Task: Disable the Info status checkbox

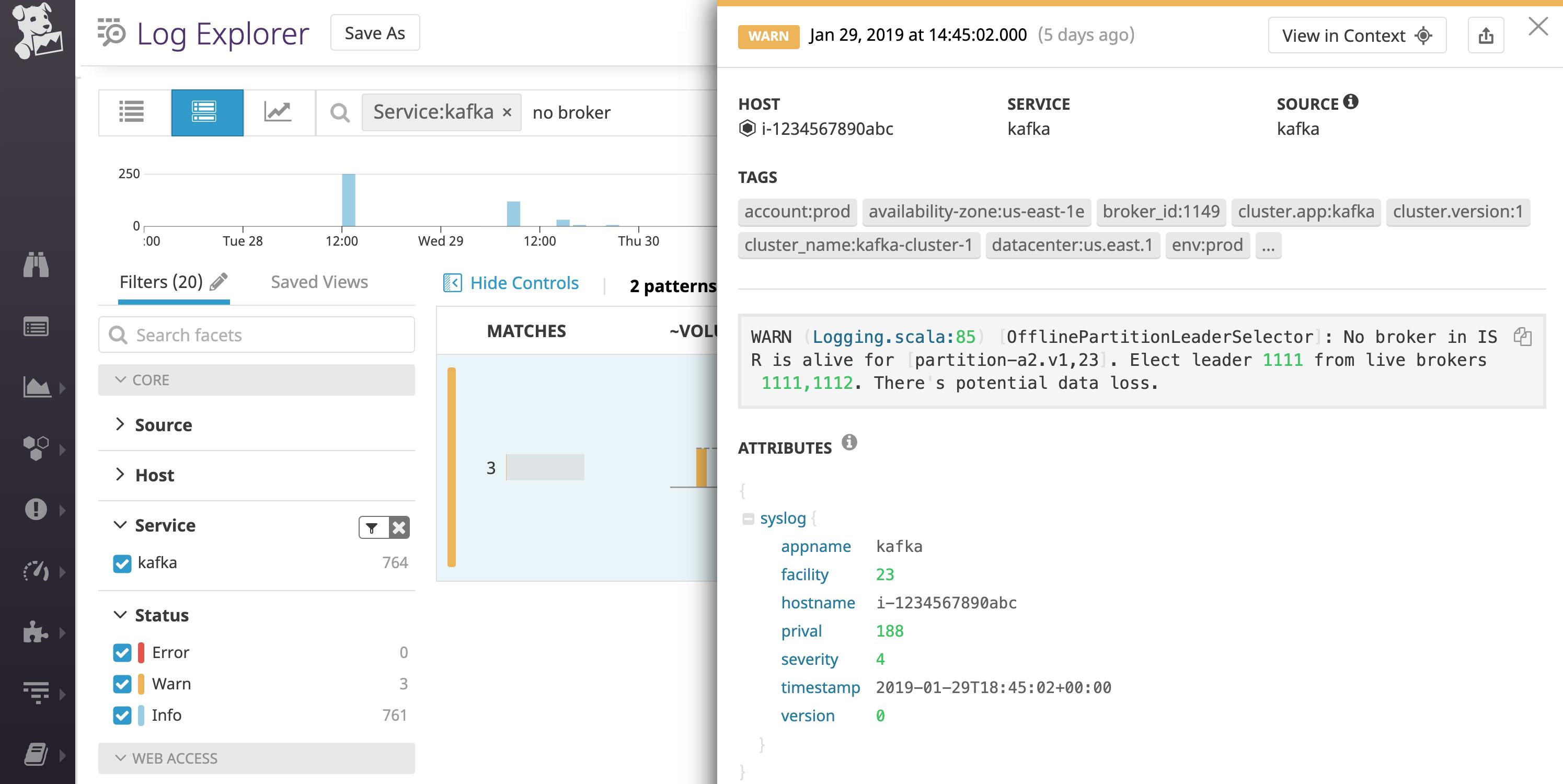Action: (x=122, y=715)
